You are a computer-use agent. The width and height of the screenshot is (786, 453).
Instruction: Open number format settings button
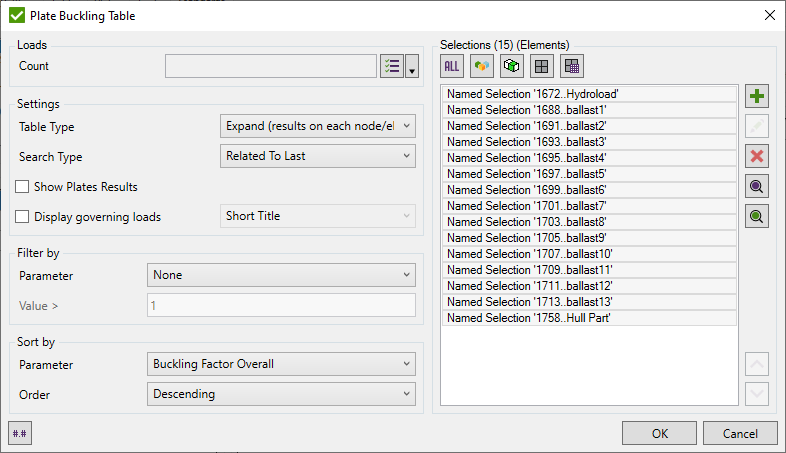(20, 433)
